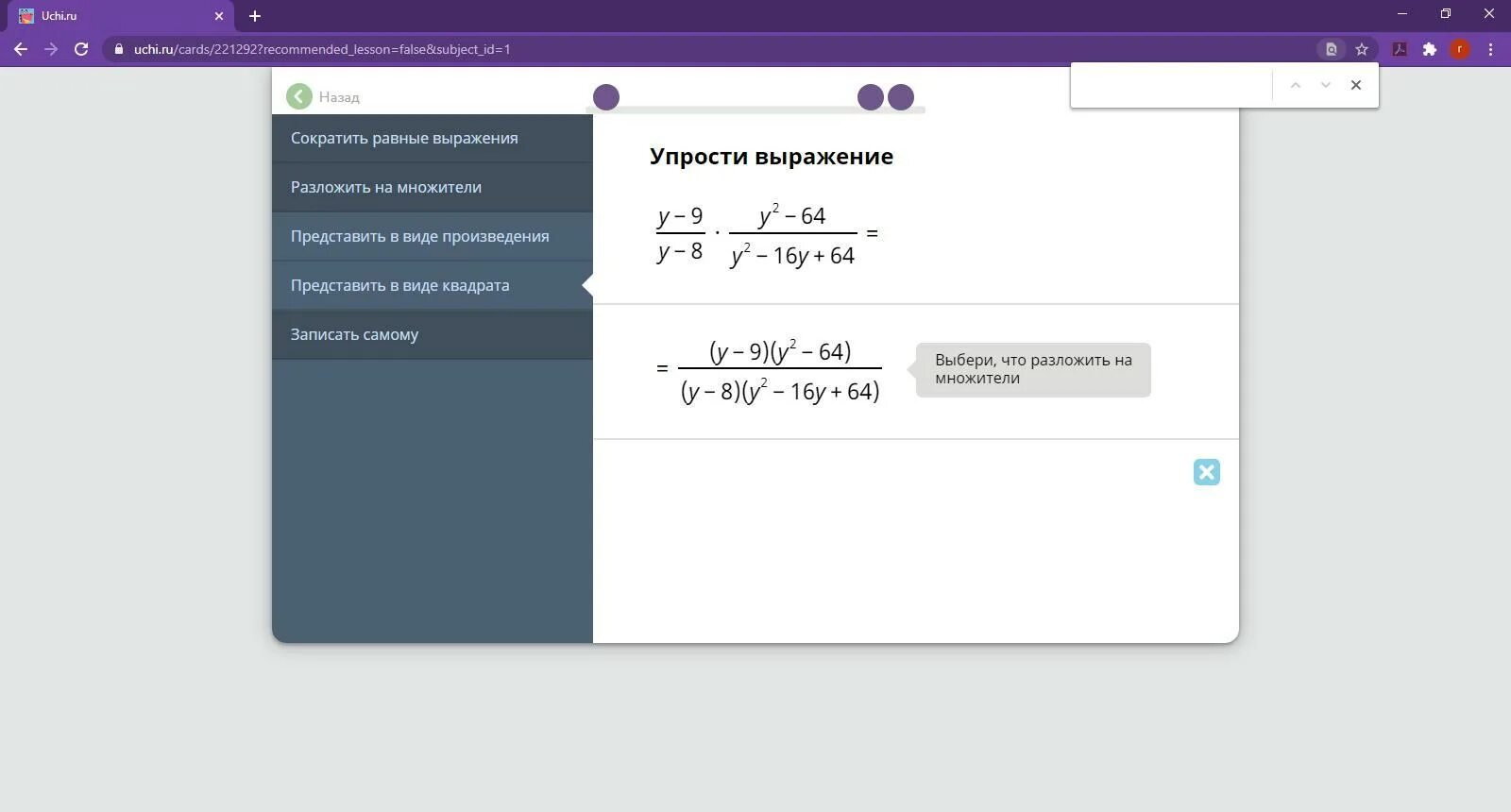Viewport: 1511px width, 812px height.
Task: Select denominator factor (y² – 16y + 64)
Action: pyautogui.click(x=811, y=391)
